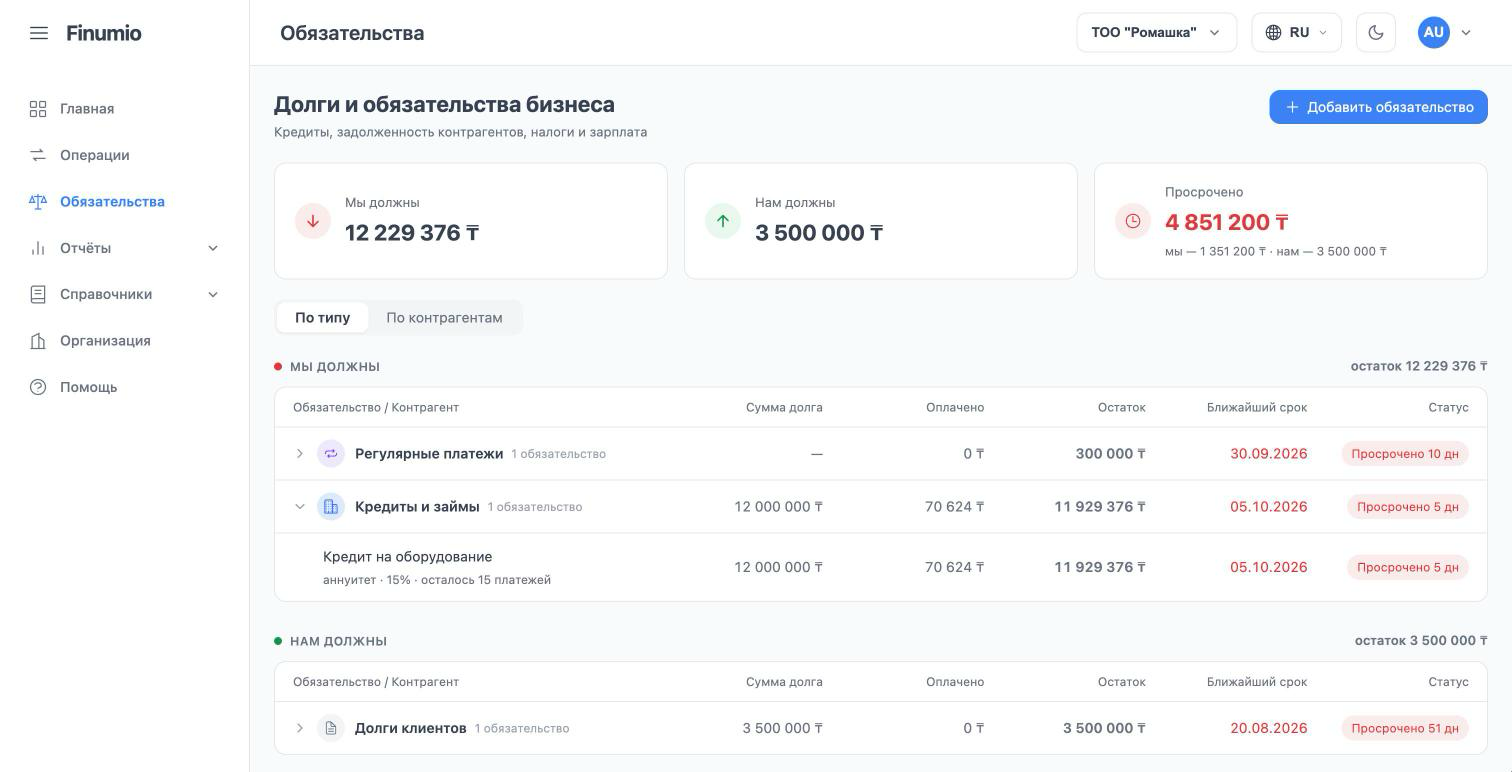Click the Просрочено 51 дн status badge
Viewport: 1512px width, 772px height.
tap(1405, 728)
